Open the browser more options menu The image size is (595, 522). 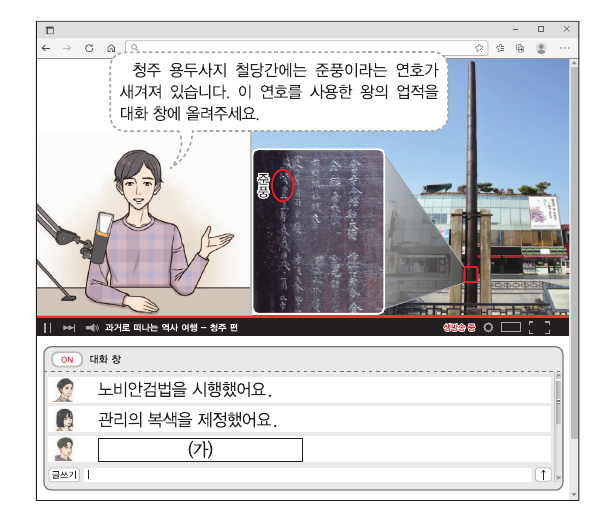click(565, 48)
